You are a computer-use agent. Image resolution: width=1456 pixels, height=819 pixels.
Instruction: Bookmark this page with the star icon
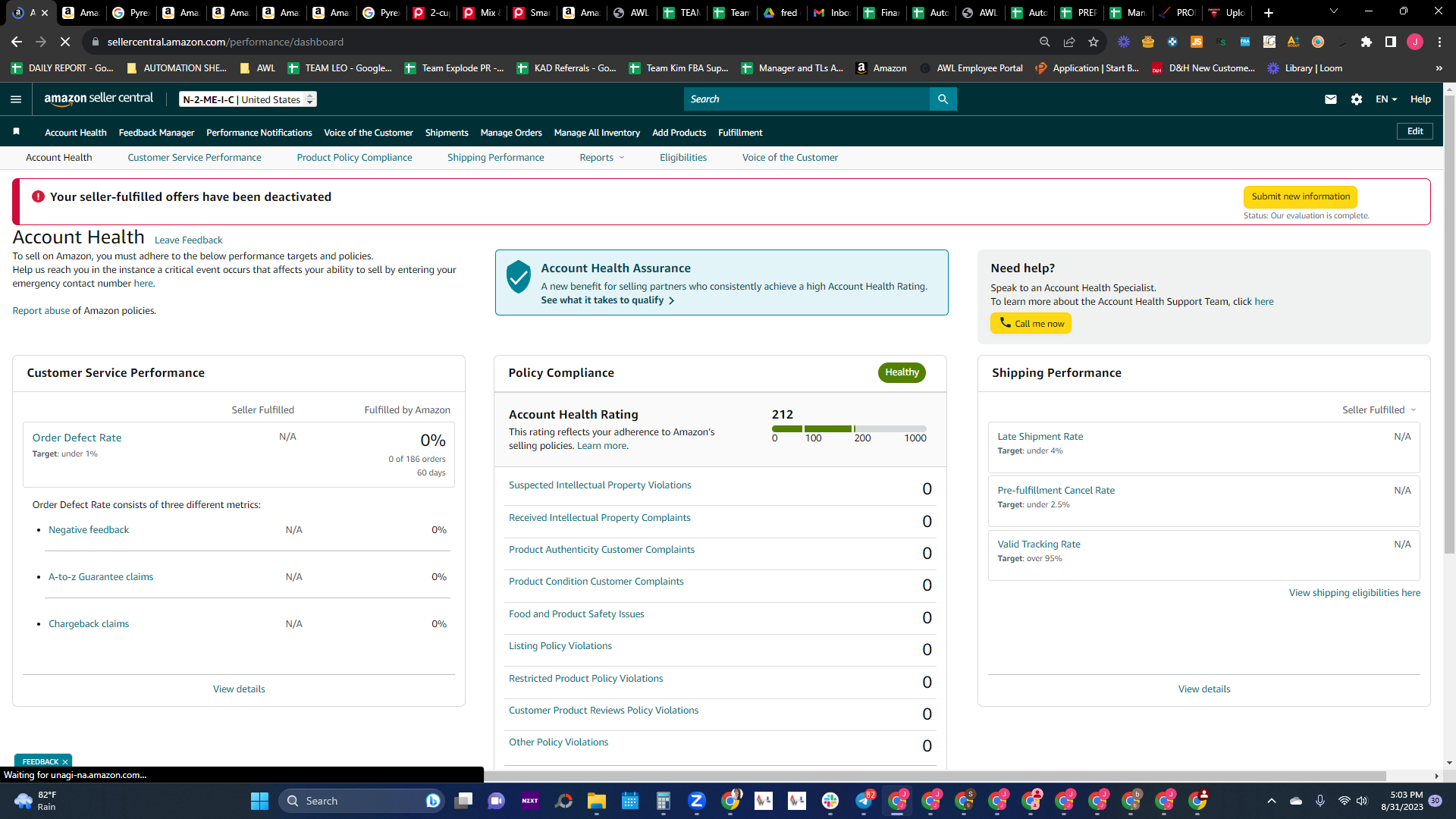pos(1094,42)
